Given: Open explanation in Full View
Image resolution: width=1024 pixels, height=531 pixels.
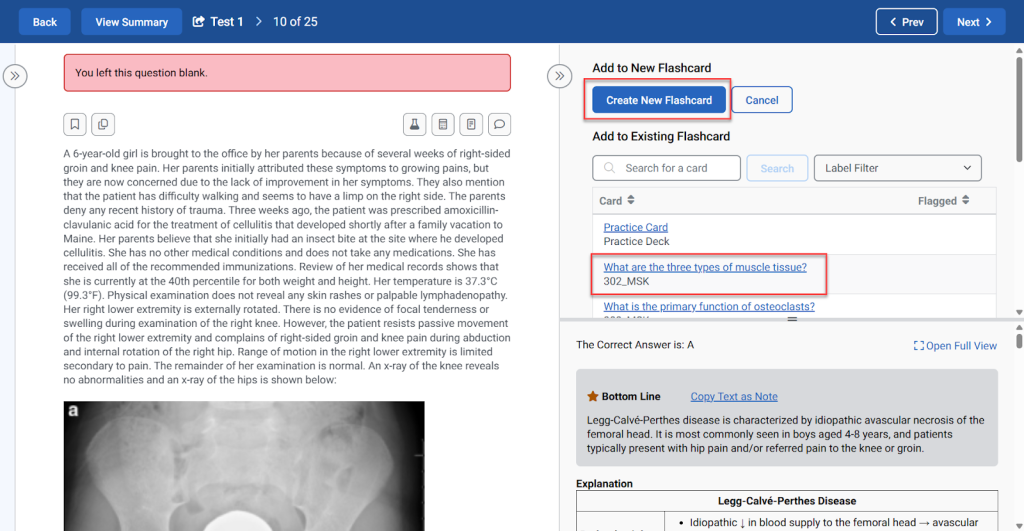Looking at the screenshot, I should (x=955, y=346).
